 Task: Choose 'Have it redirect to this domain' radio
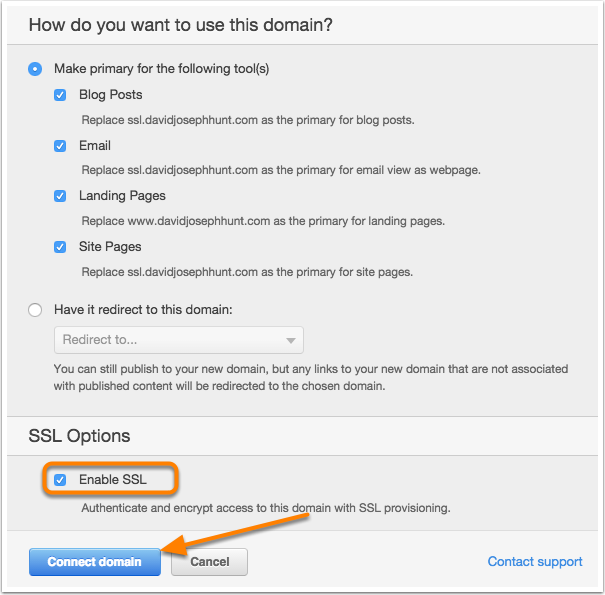coord(35,310)
